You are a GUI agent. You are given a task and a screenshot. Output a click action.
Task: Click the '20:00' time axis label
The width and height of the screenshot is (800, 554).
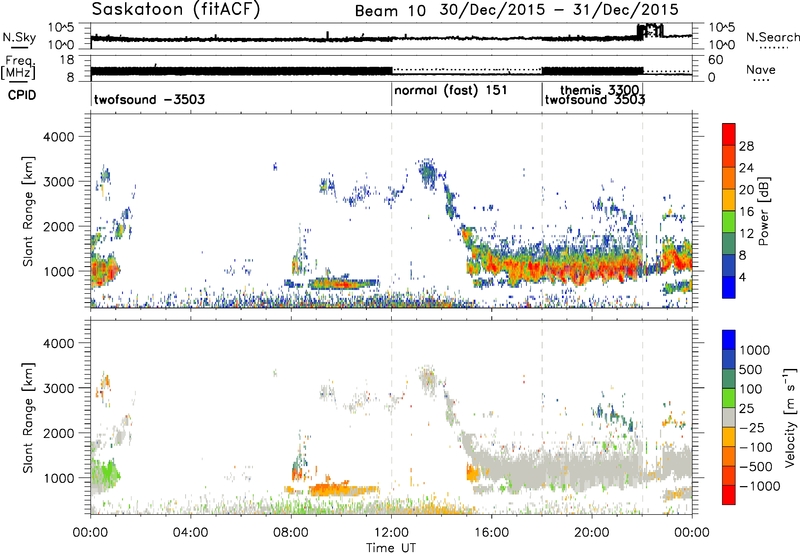(x=592, y=533)
